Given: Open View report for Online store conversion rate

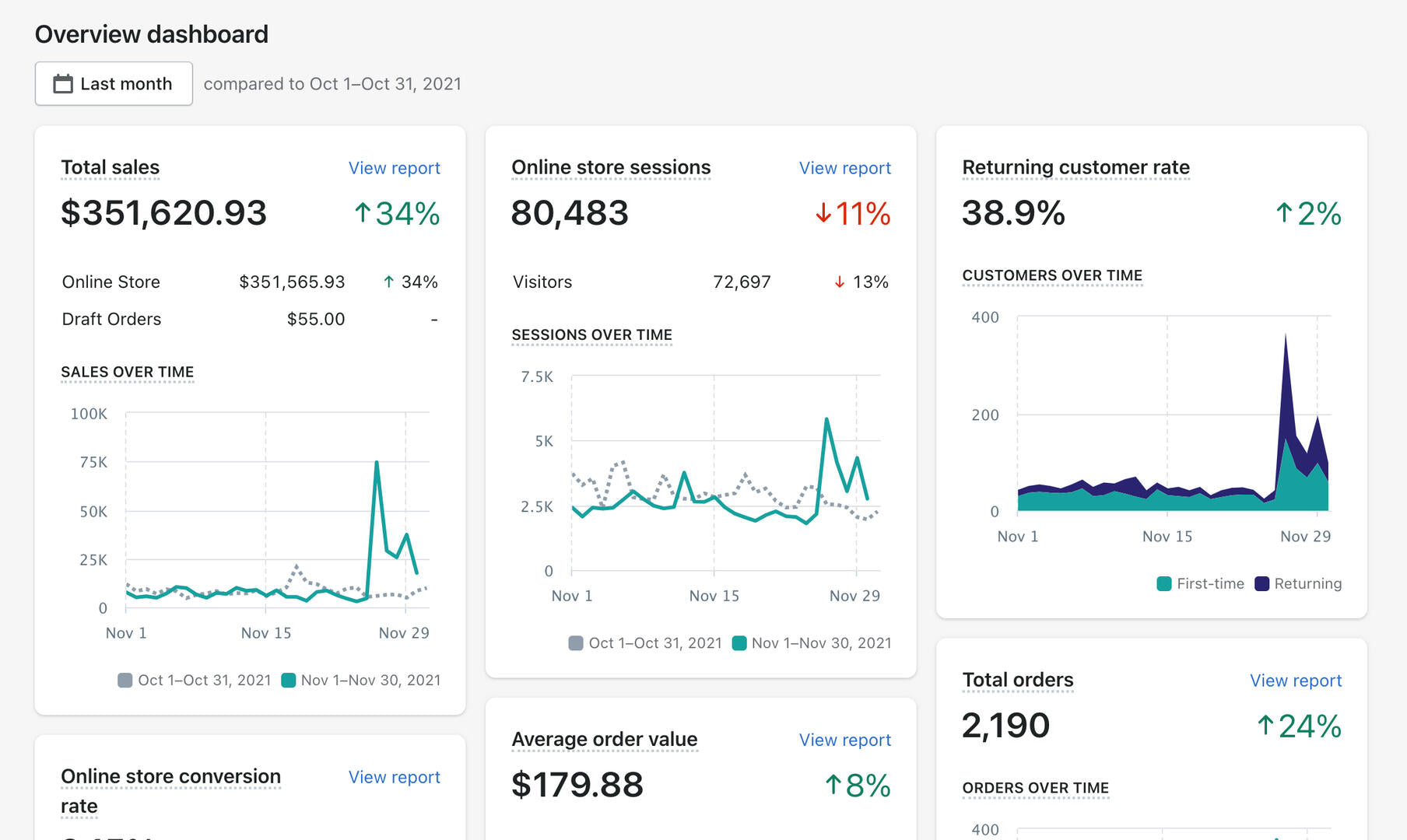Looking at the screenshot, I should 394,777.
